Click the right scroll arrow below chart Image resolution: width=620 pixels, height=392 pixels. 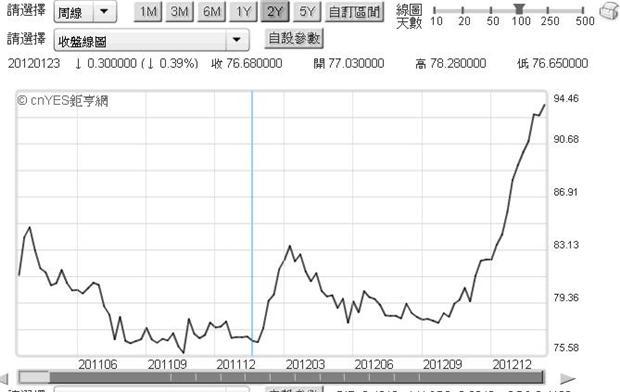(x=568, y=379)
